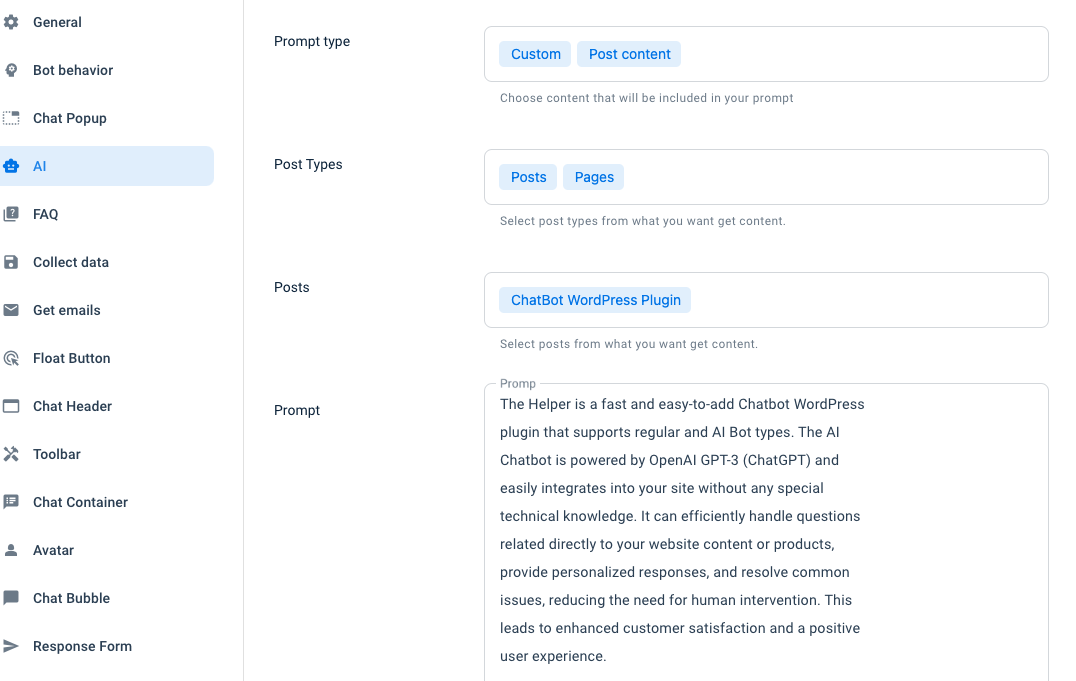Select the ChatBot WordPress Plugin tag
This screenshot has height=681, width=1076.
tap(595, 300)
